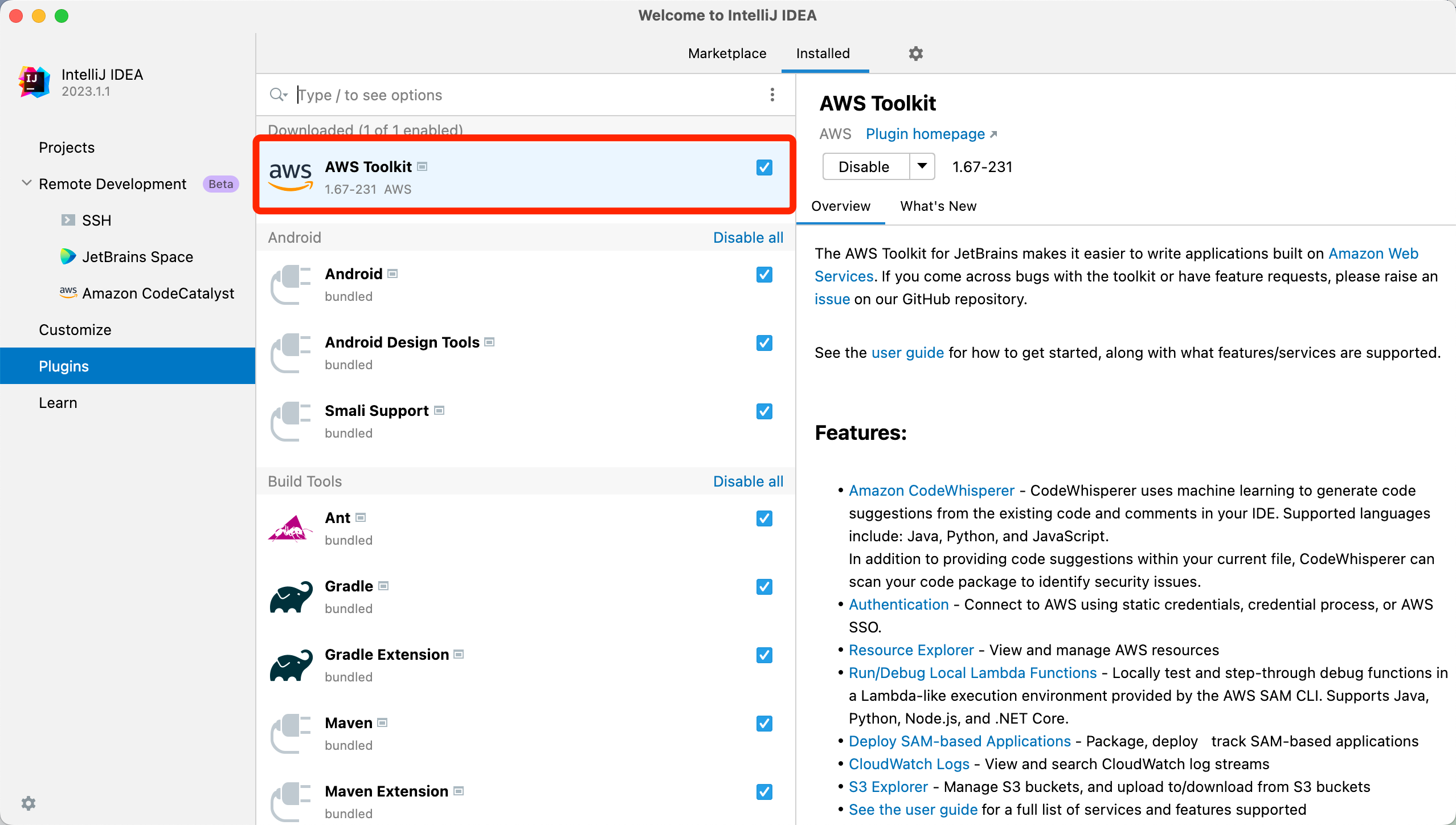This screenshot has height=825, width=1456.
Task: Click the SSH terminal icon
Action: tap(68, 220)
